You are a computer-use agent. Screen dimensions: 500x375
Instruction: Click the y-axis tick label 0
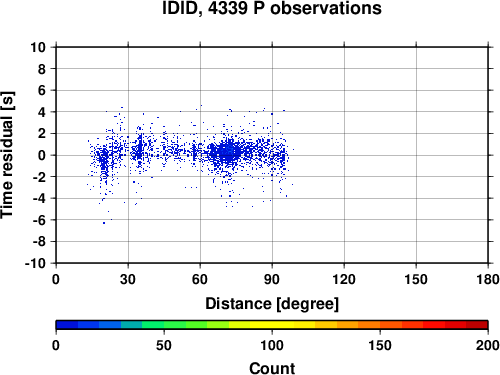42,155
